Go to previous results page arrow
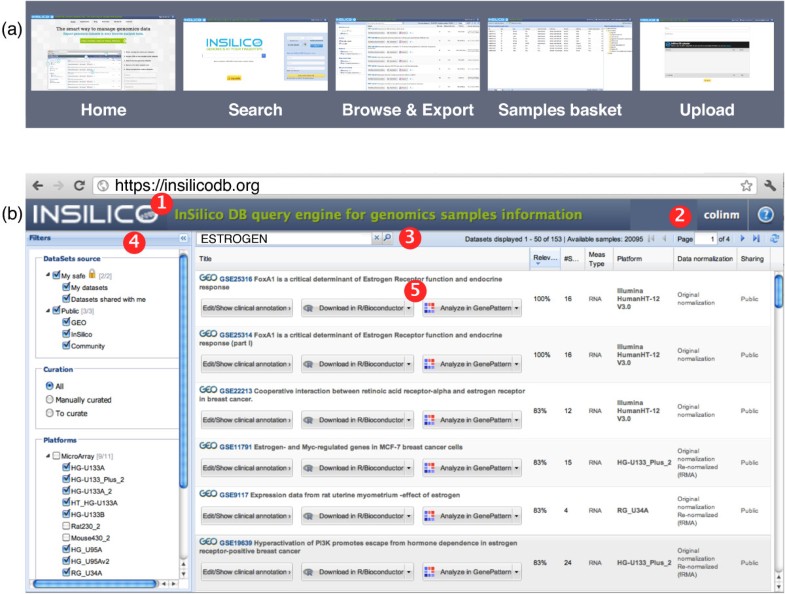 pyautogui.click(x=664, y=239)
